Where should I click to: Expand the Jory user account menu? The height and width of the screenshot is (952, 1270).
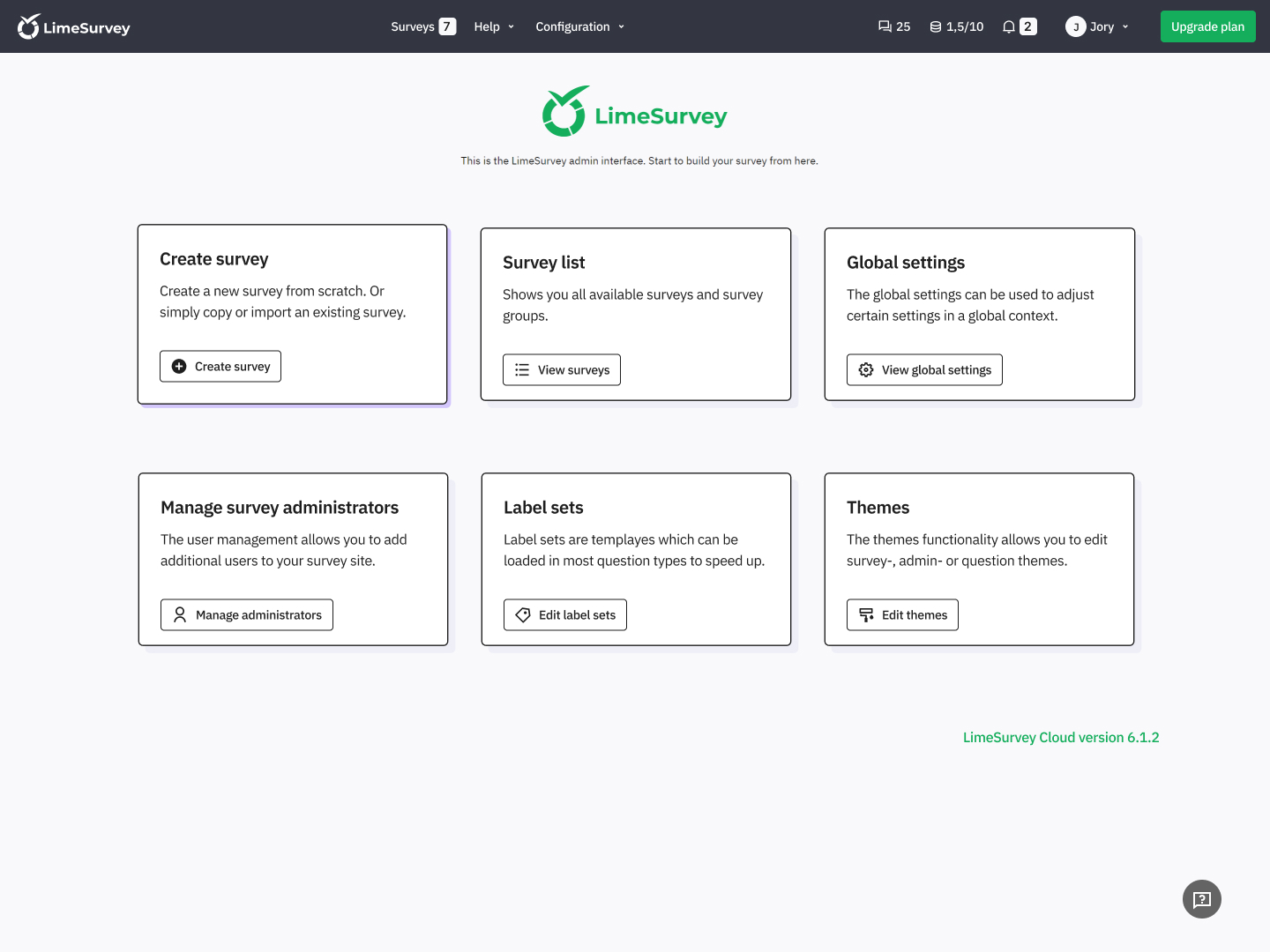coord(1098,26)
